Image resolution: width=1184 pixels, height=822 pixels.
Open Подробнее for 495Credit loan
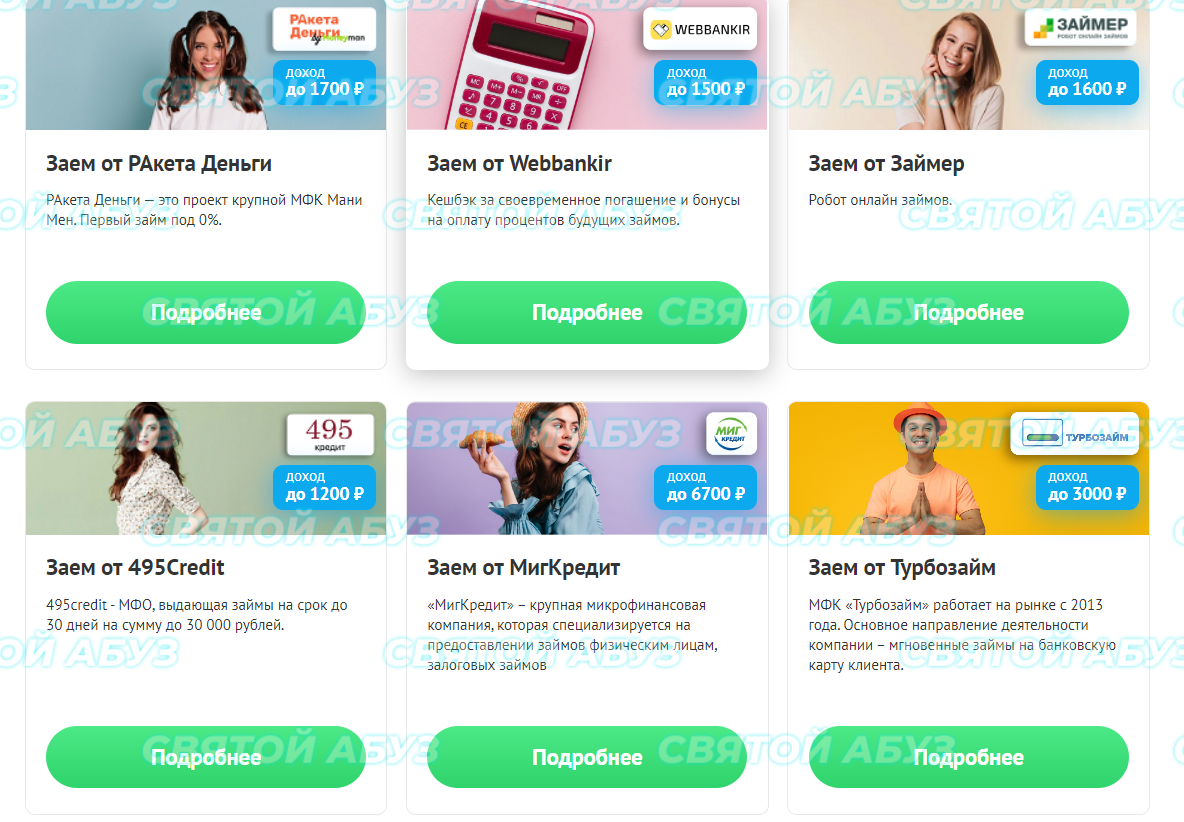click(205, 757)
